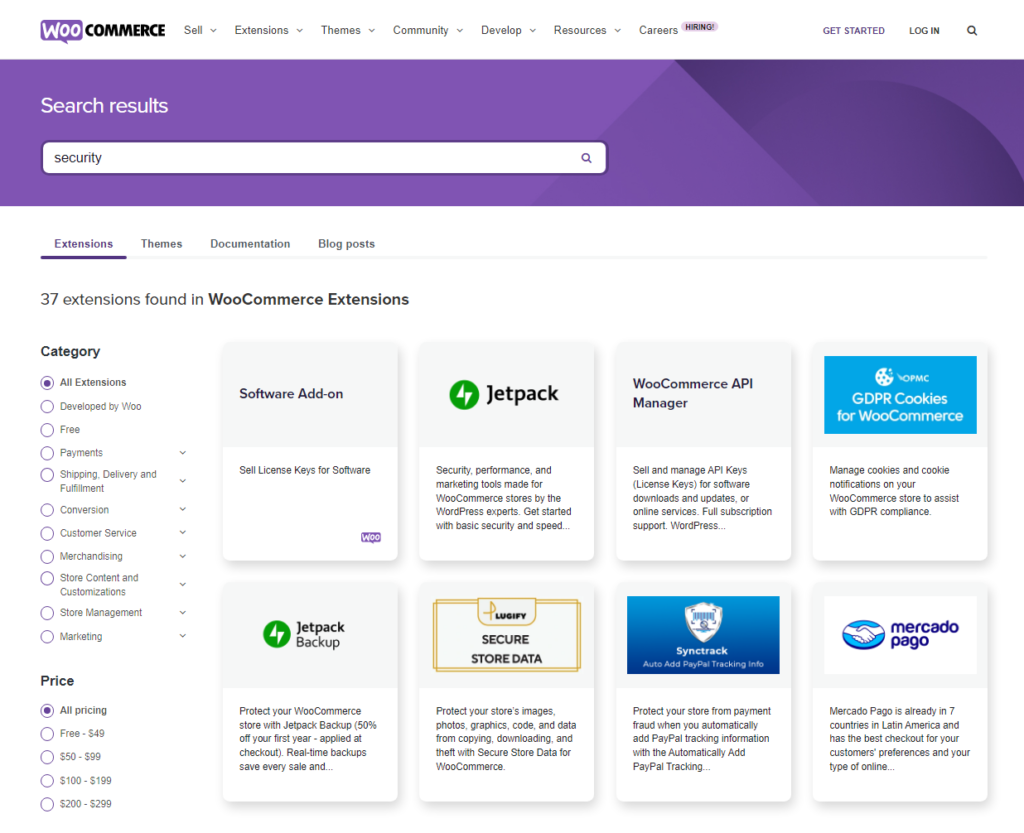The width and height of the screenshot is (1024, 833).
Task: Expand the Store Management chevron
Action: tap(183, 612)
